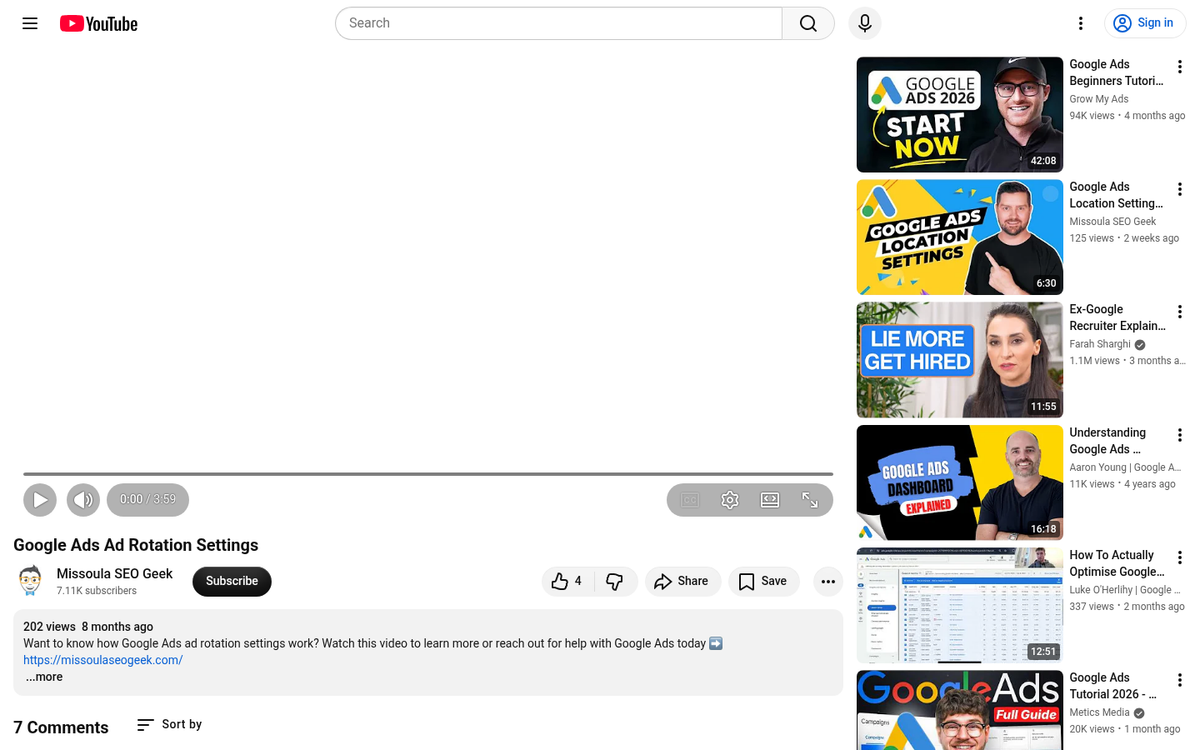Open more actions with the three-dot button
The width and height of the screenshot is (1200, 750).
coord(827,581)
